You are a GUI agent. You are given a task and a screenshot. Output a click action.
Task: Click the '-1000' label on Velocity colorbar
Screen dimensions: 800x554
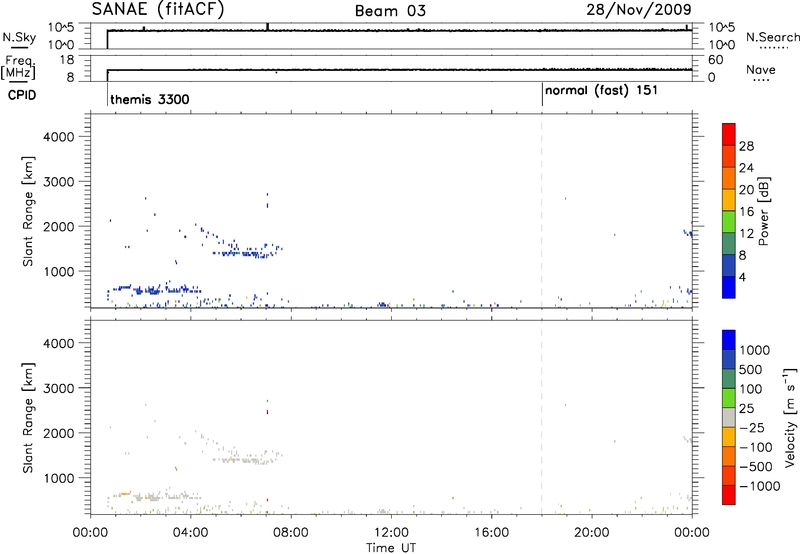coord(759,486)
